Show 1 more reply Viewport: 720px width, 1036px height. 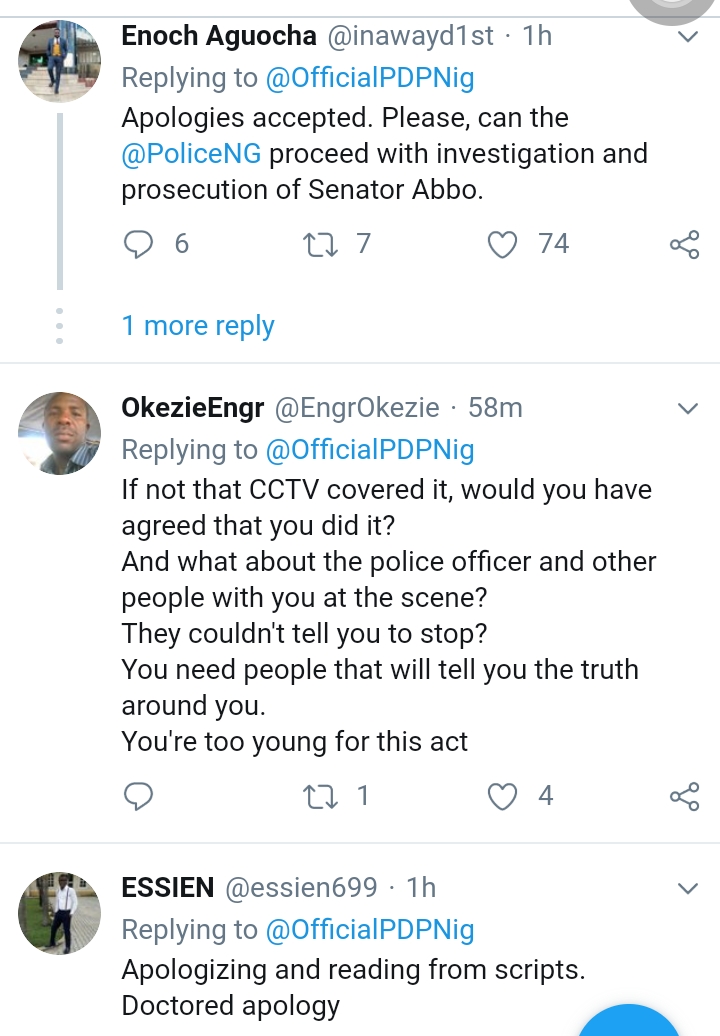[x=198, y=326]
